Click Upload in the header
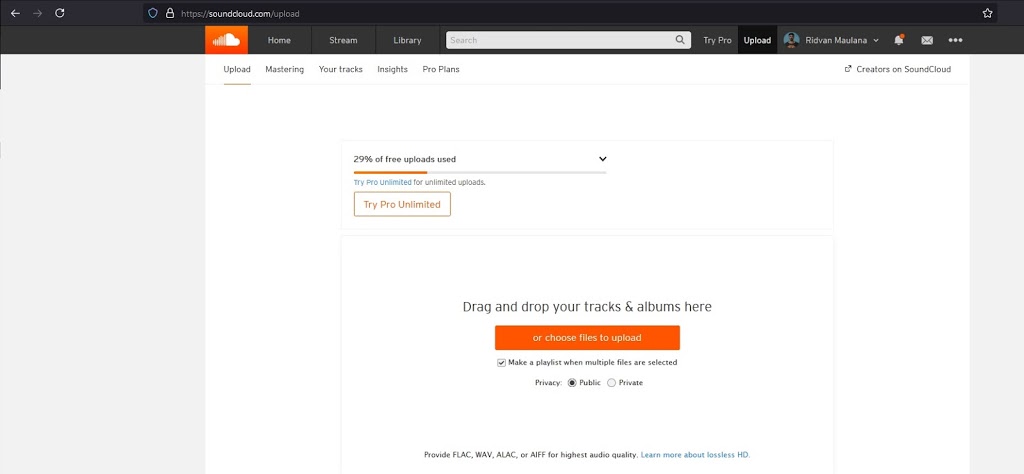 point(758,40)
